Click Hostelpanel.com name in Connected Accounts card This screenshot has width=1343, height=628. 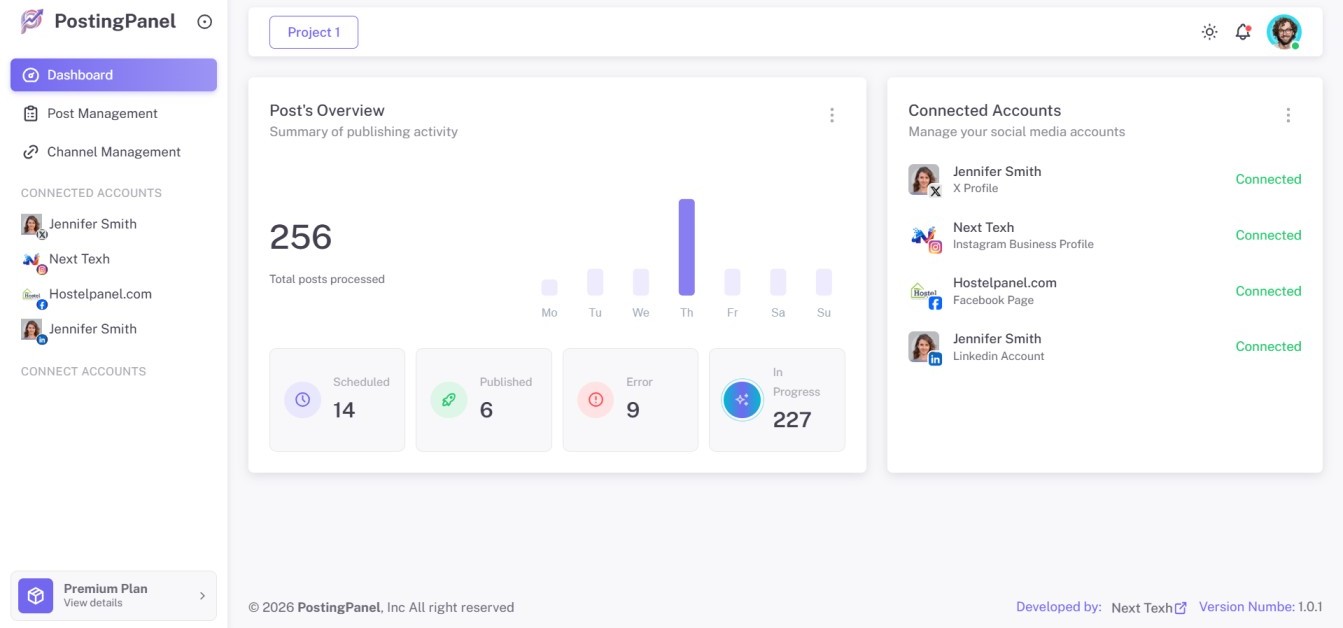click(1005, 283)
